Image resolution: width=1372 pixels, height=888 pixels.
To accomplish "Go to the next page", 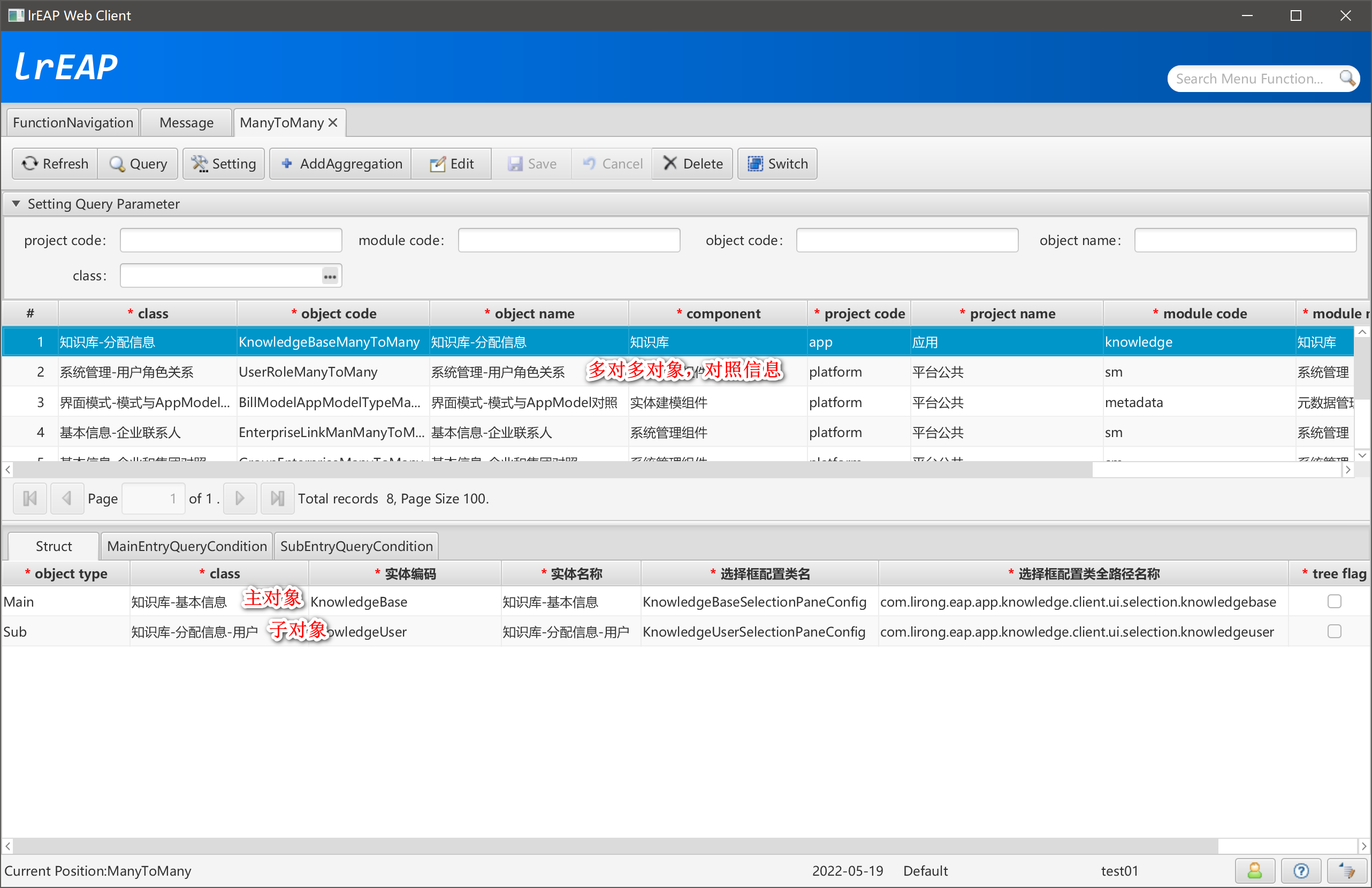I will [x=240, y=498].
